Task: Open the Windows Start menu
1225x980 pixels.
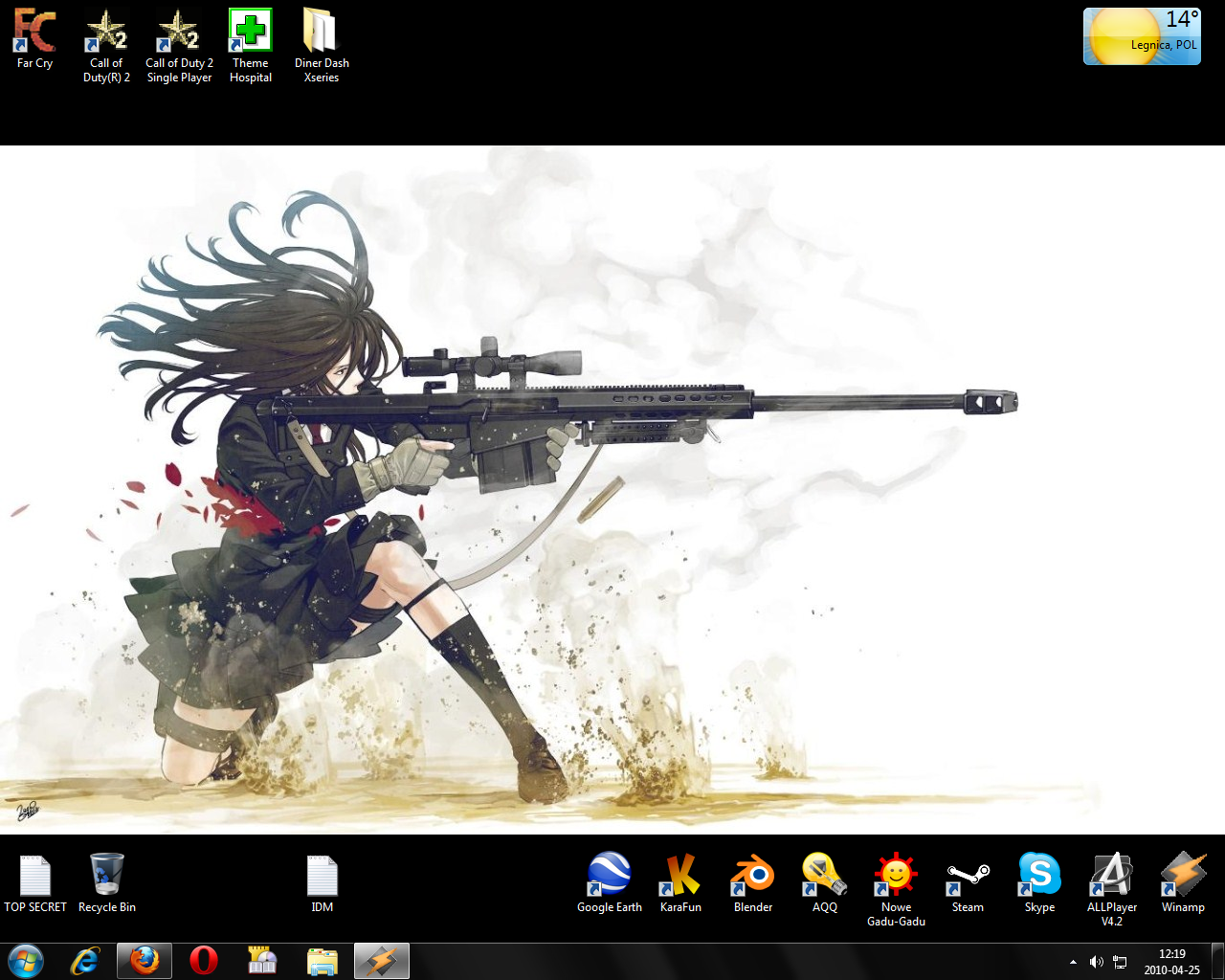Action: [26, 961]
